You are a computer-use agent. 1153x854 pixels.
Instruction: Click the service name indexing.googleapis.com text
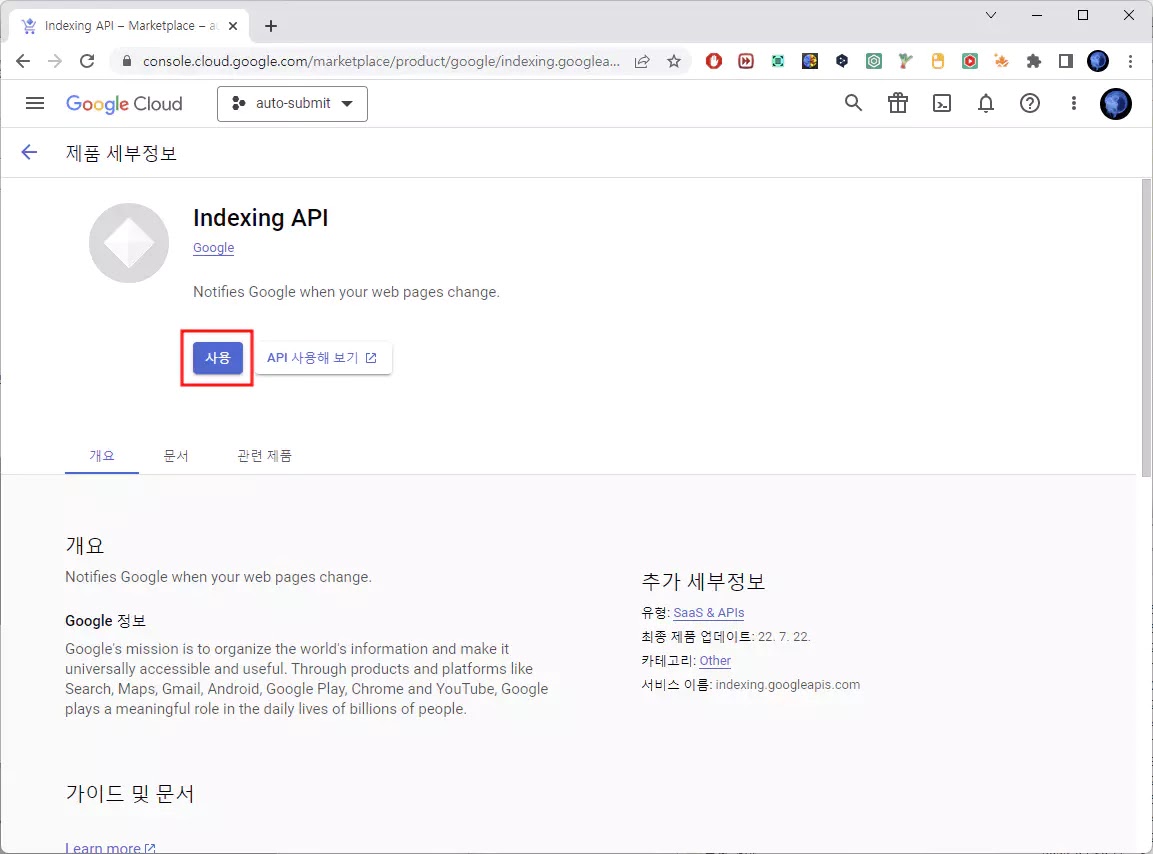(x=788, y=685)
